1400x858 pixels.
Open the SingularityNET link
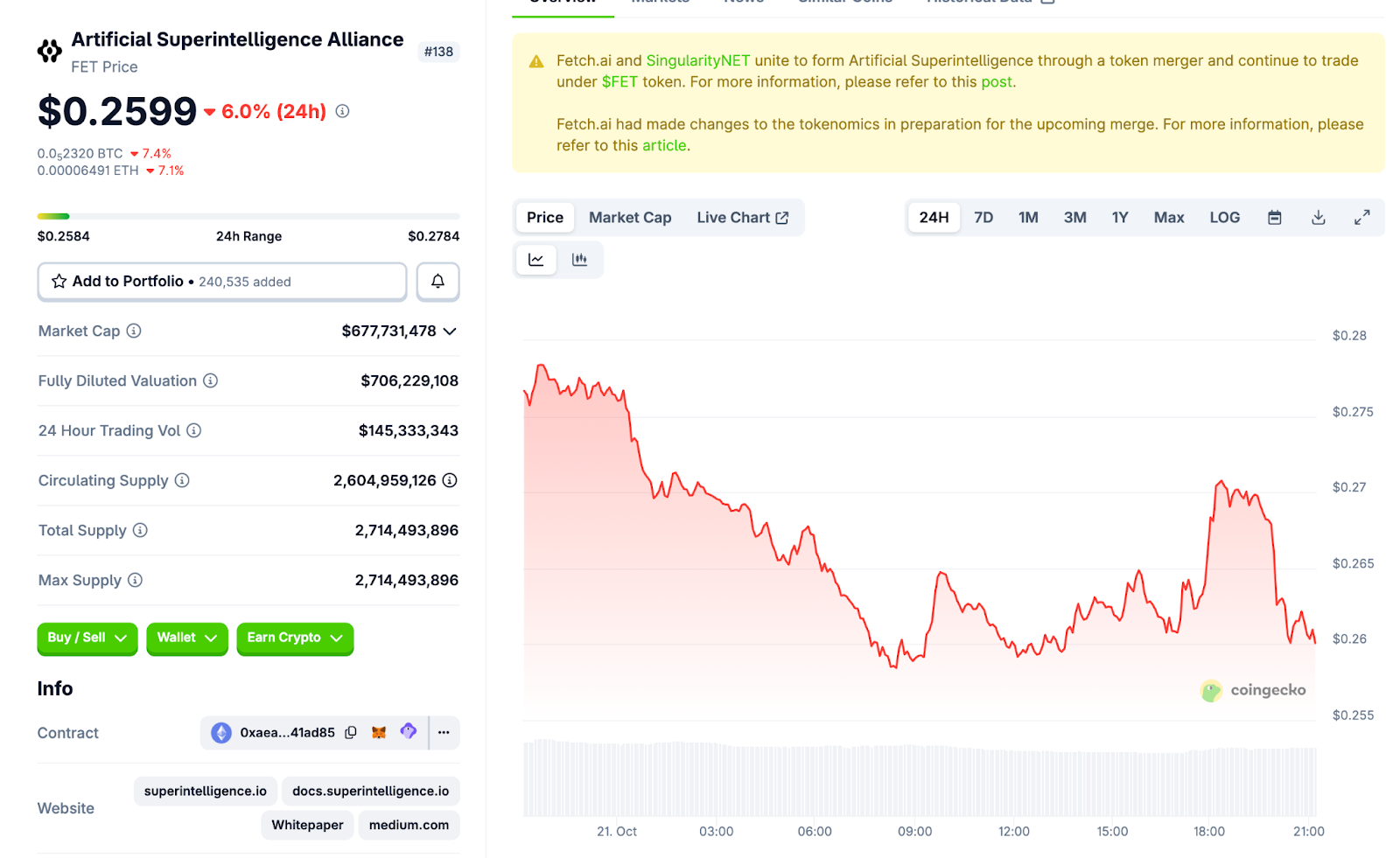(x=697, y=61)
